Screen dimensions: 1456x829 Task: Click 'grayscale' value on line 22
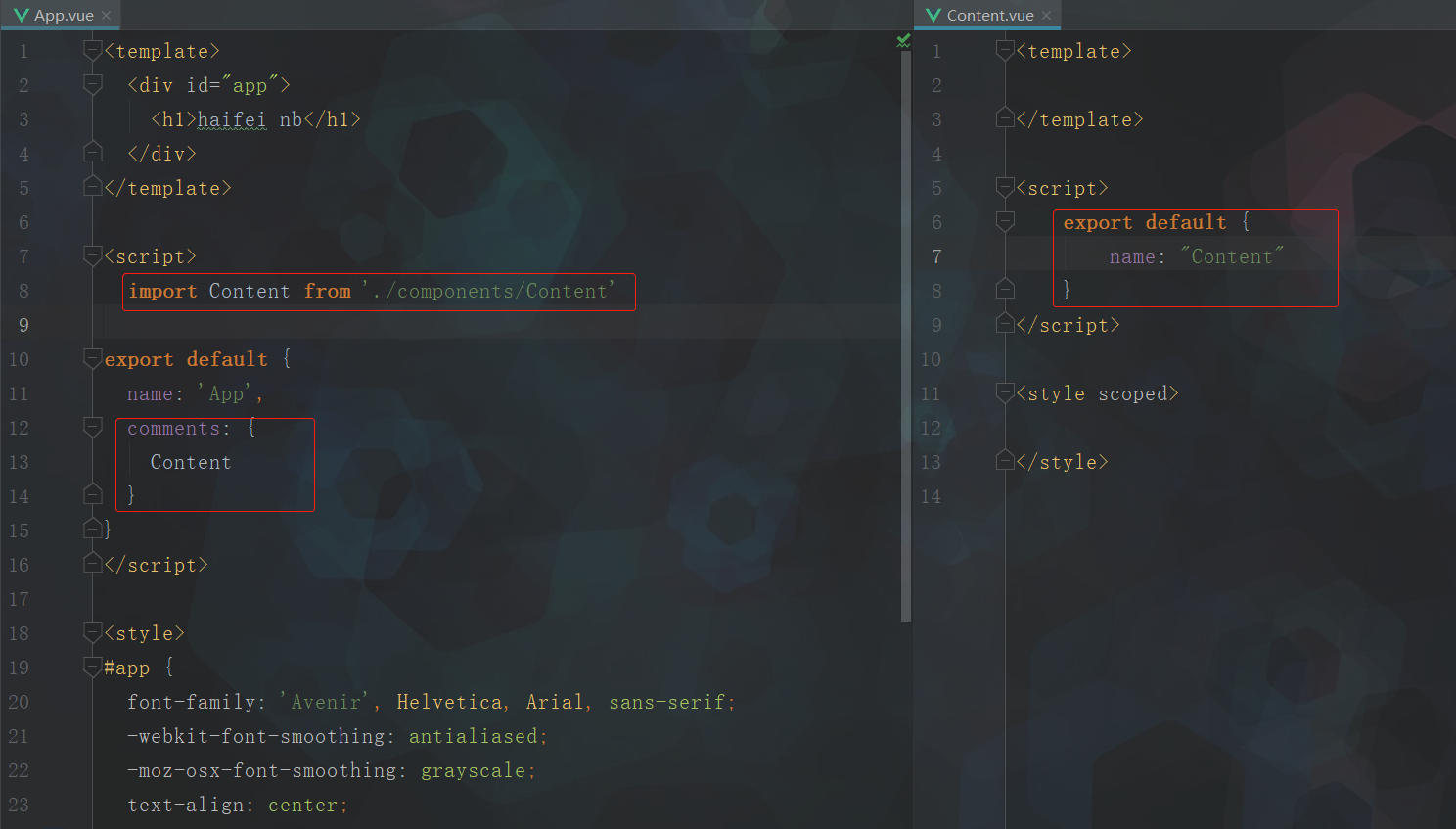tap(474, 770)
